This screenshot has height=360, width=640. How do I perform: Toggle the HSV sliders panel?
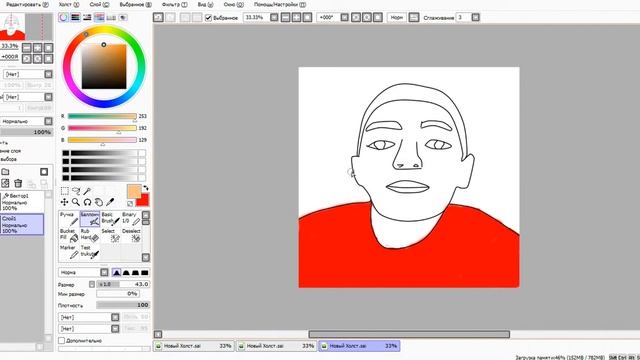click(x=87, y=17)
